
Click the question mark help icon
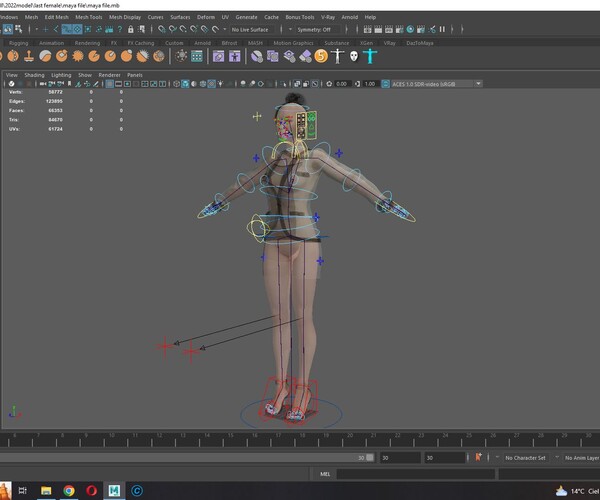[x=120, y=29]
